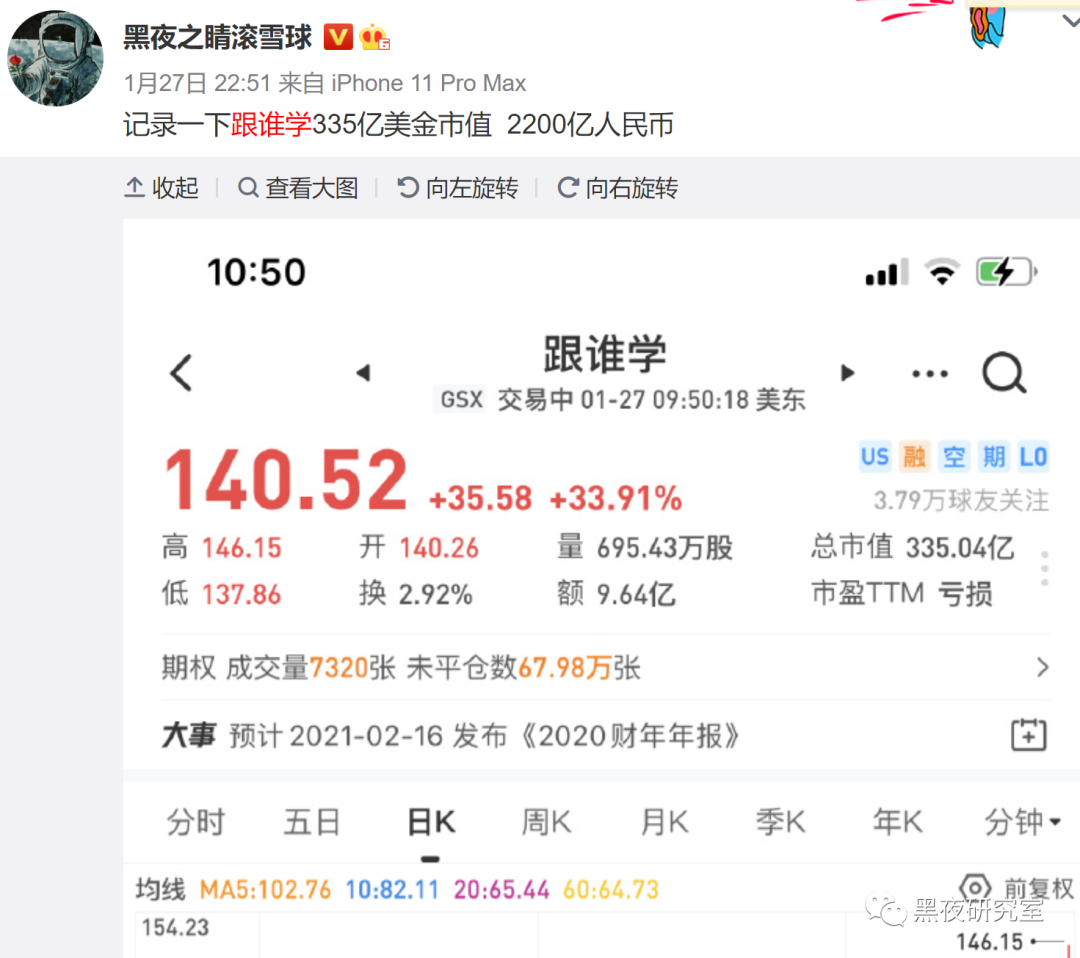Open the 分钟 minute-interval dropdown
Image resolution: width=1080 pixels, height=958 pixels.
[x=1022, y=822]
